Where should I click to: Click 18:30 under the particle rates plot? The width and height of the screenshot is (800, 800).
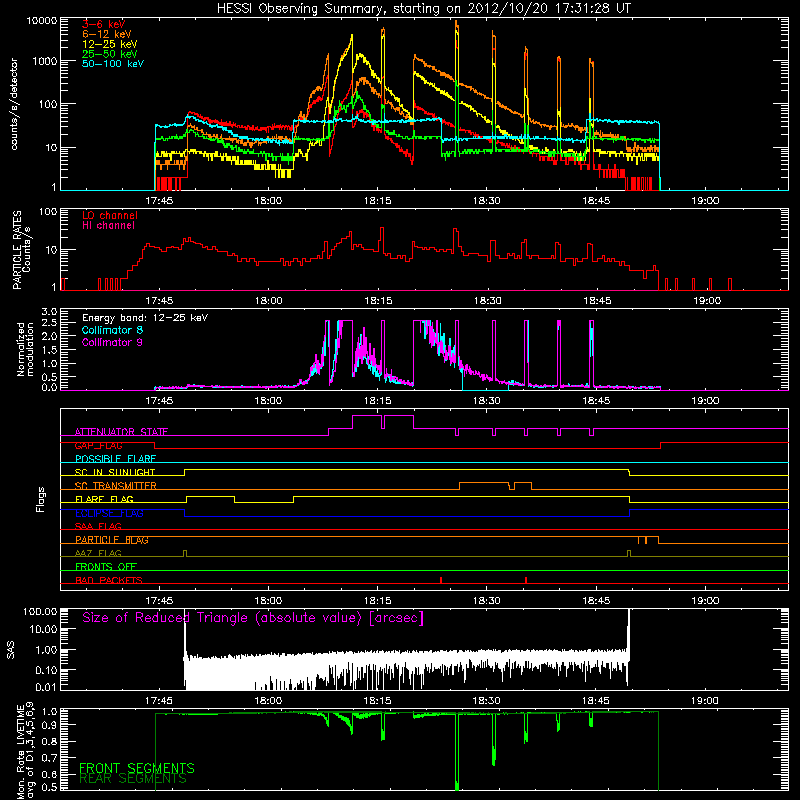(487, 301)
